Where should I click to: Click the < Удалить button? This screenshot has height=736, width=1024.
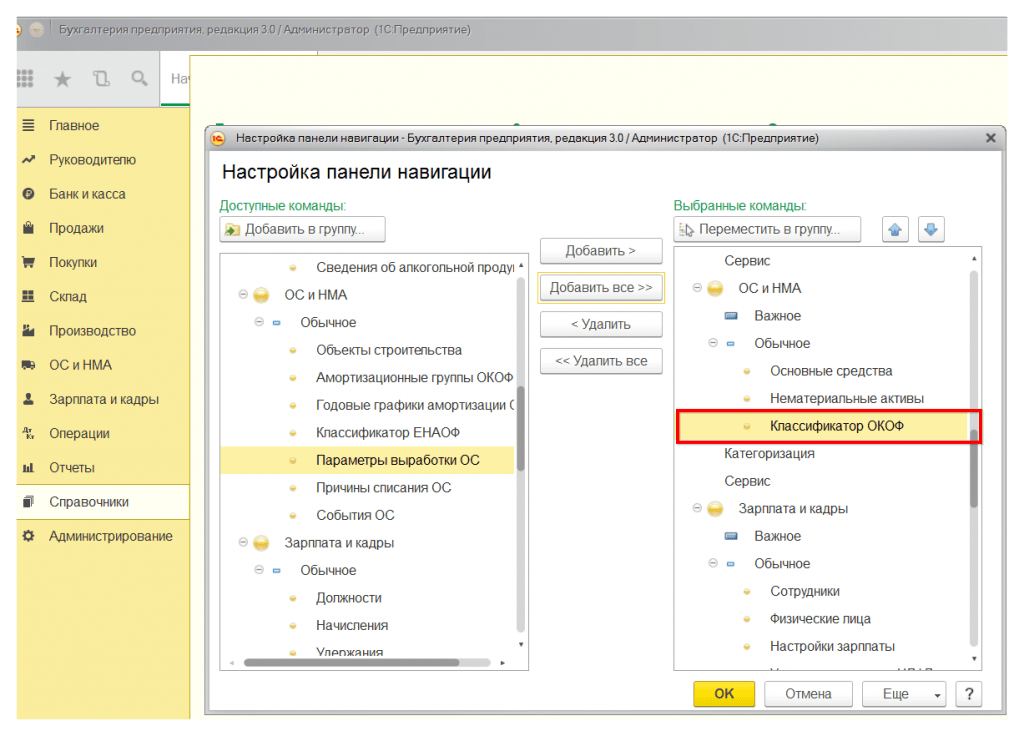click(x=601, y=325)
